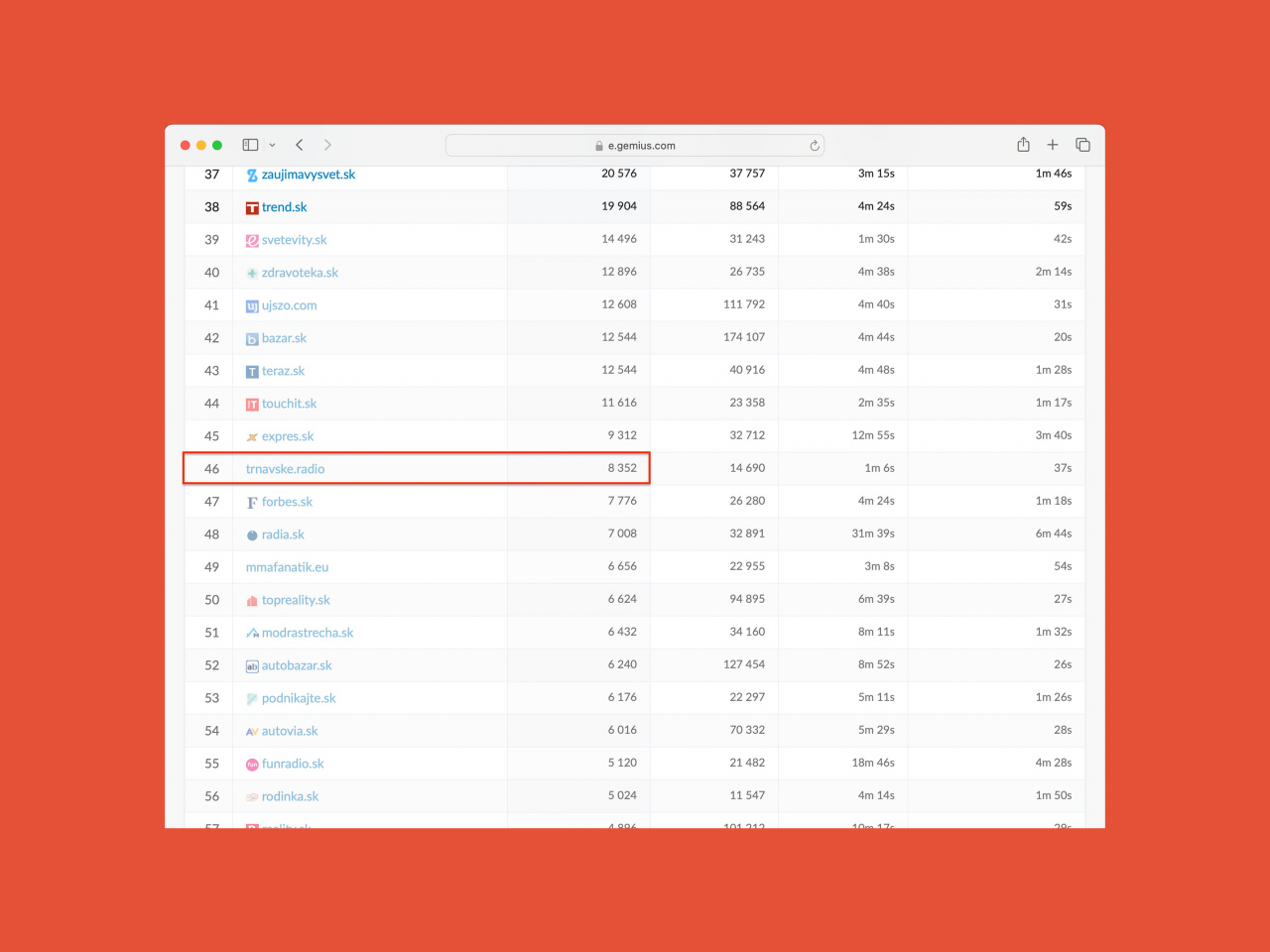Click the teraz.sk T favicon
Image resolution: width=1270 pixels, height=952 pixels.
click(x=252, y=372)
